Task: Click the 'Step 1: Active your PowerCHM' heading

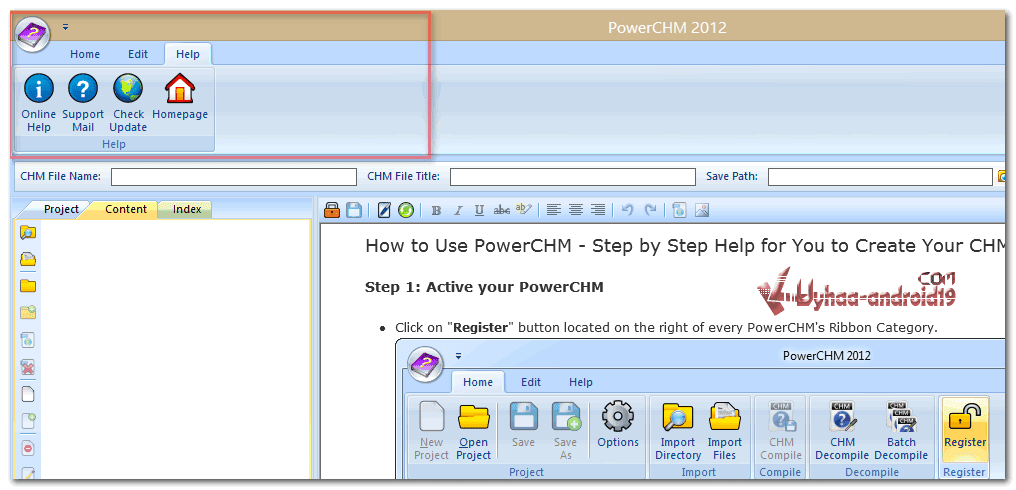Action: 484,286
